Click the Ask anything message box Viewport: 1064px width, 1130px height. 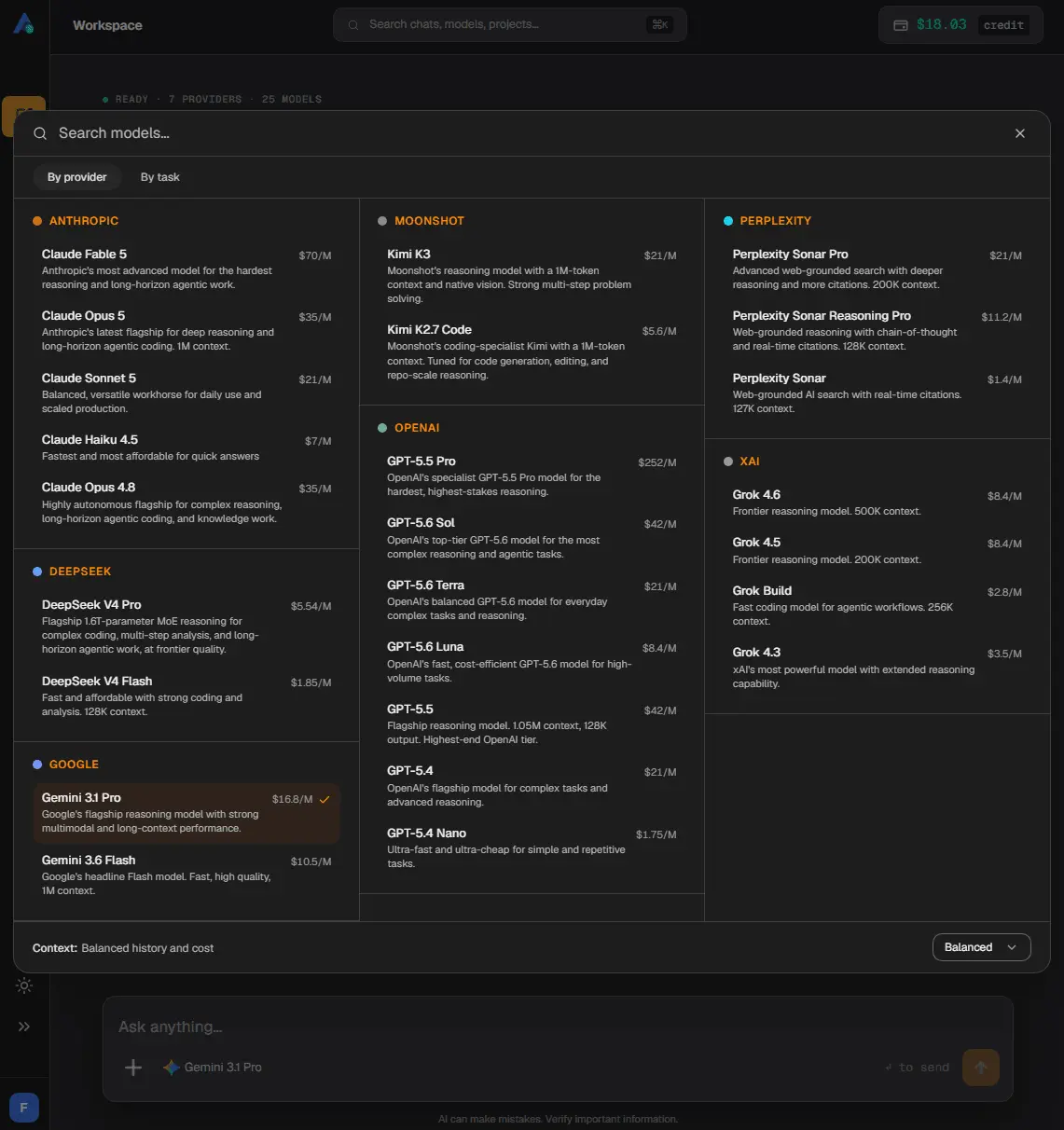point(558,1027)
